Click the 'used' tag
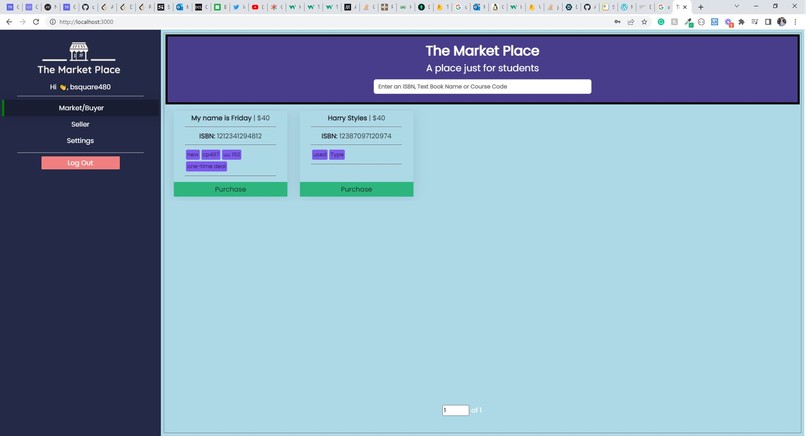Screen dimensions: 806x436 coord(320,154)
